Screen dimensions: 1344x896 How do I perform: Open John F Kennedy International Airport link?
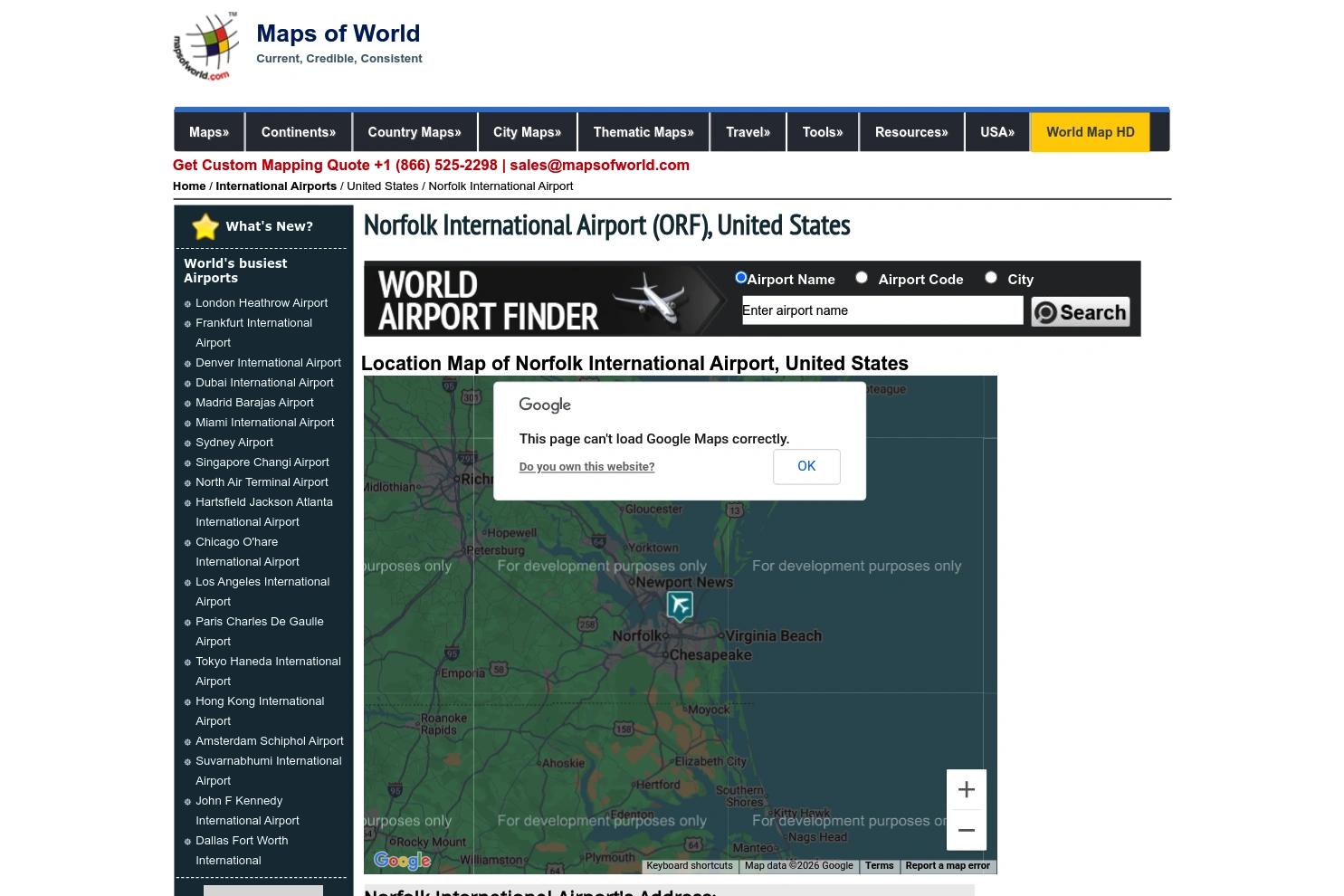(247, 811)
